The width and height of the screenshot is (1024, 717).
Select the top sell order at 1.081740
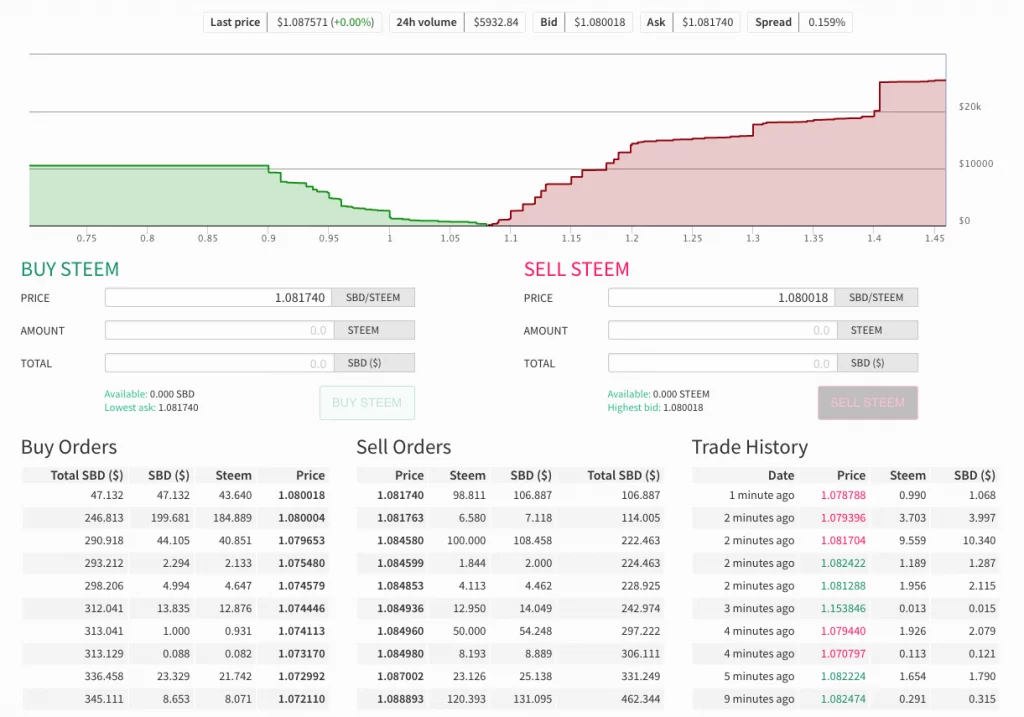click(400, 495)
